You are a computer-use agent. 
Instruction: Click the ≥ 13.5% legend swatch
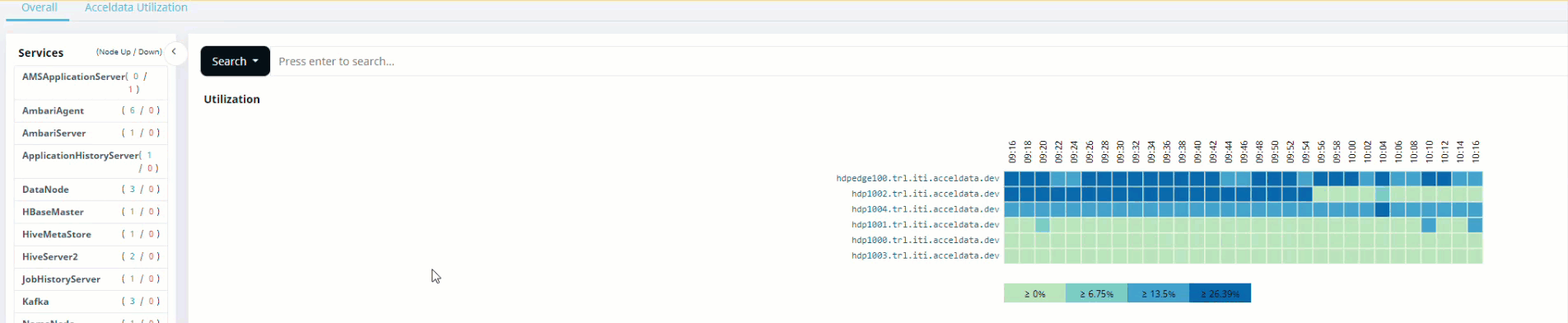(1158, 293)
